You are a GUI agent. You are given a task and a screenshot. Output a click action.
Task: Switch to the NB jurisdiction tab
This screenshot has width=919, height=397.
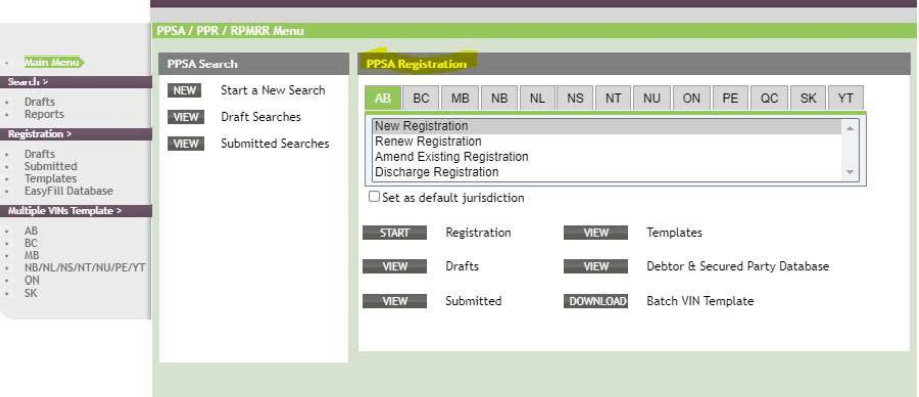pos(499,98)
